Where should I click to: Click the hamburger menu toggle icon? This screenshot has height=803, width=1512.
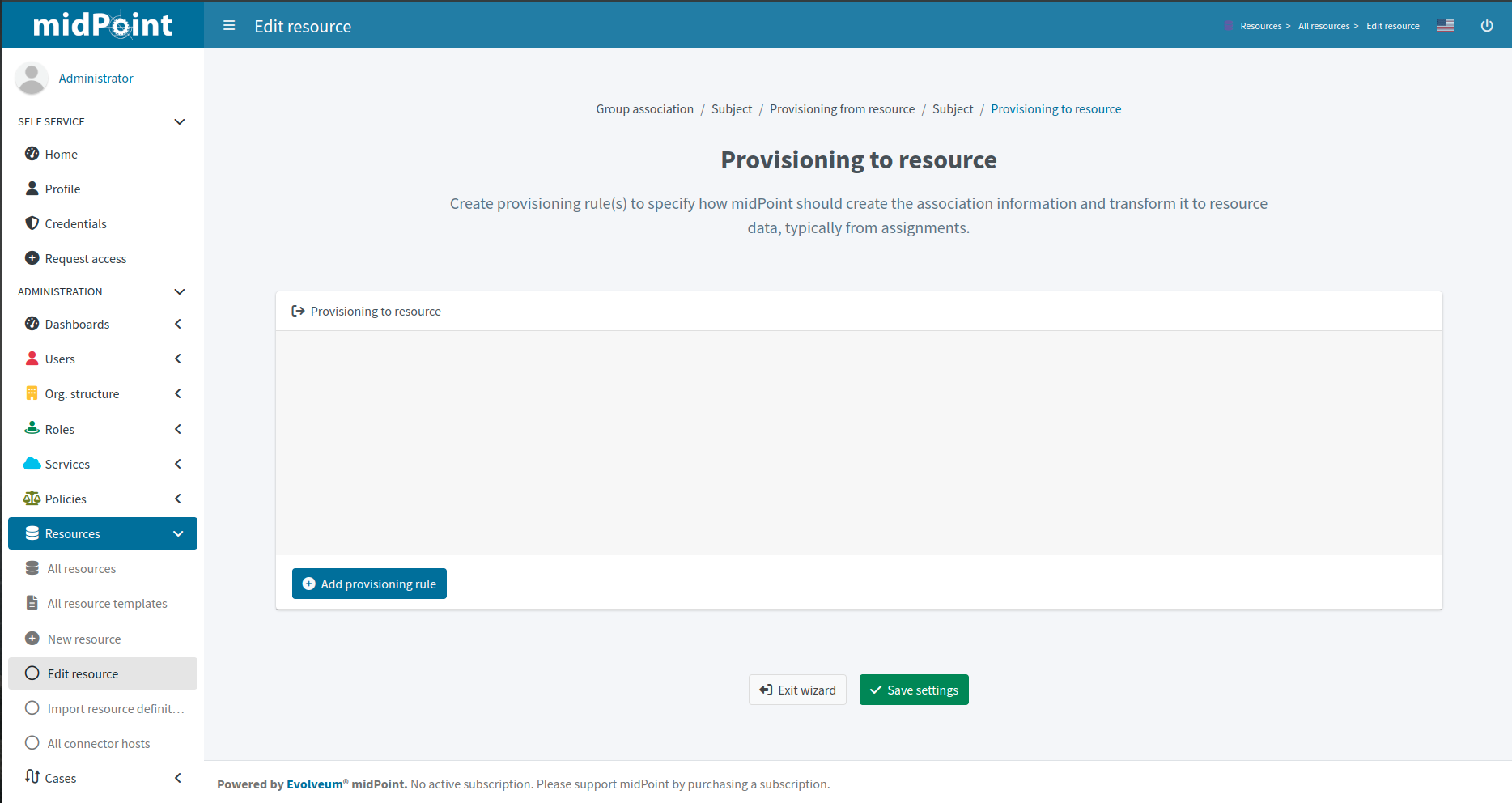[x=229, y=26]
